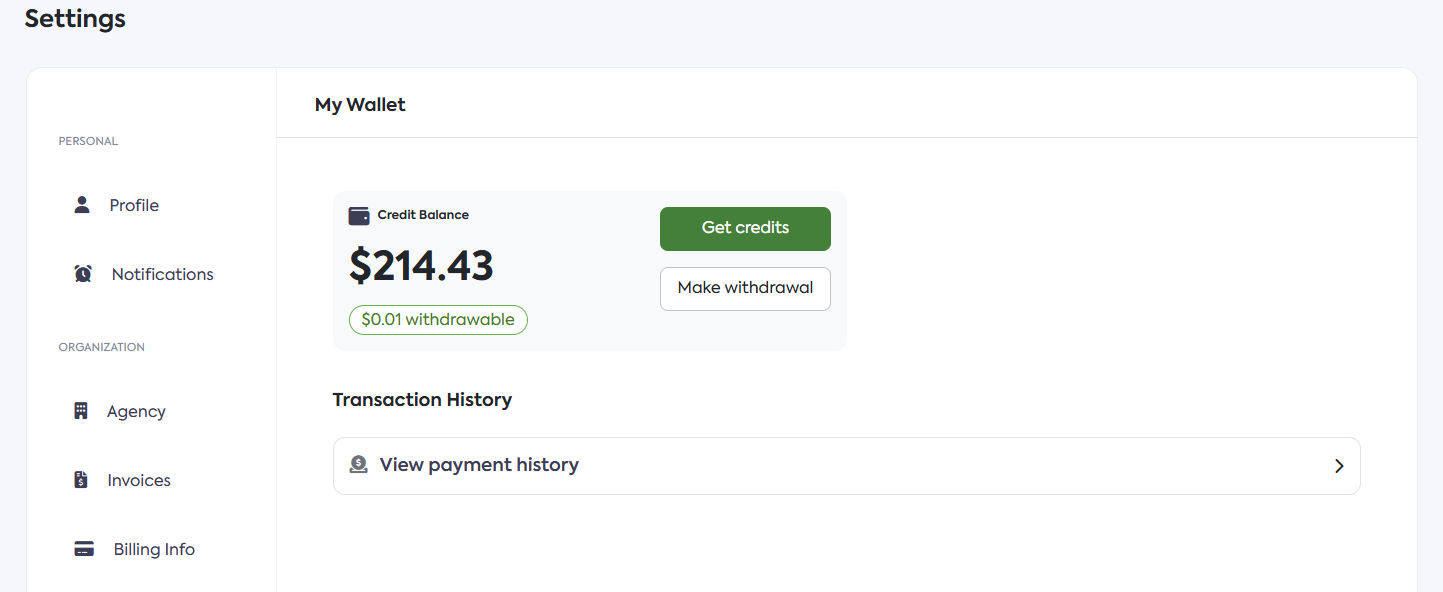Image resolution: width=1443 pixels, height=592 pixels.
Task: Expand payment history with the chevron arrow
Action: tap(1339, 466)
